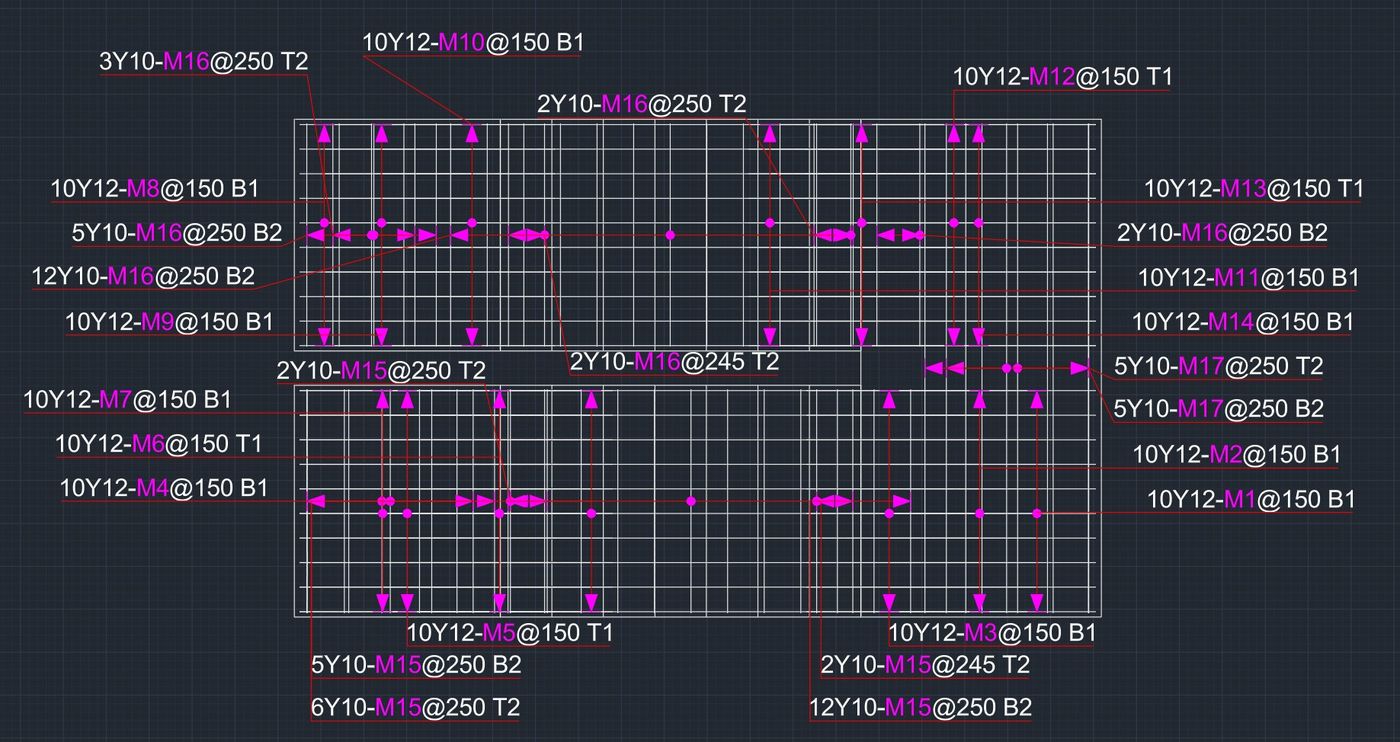Select the 10Y12-M7@150 B1 label
Image resolution: width=1400 pixels, height=742 pixels.
pos(127,400)
